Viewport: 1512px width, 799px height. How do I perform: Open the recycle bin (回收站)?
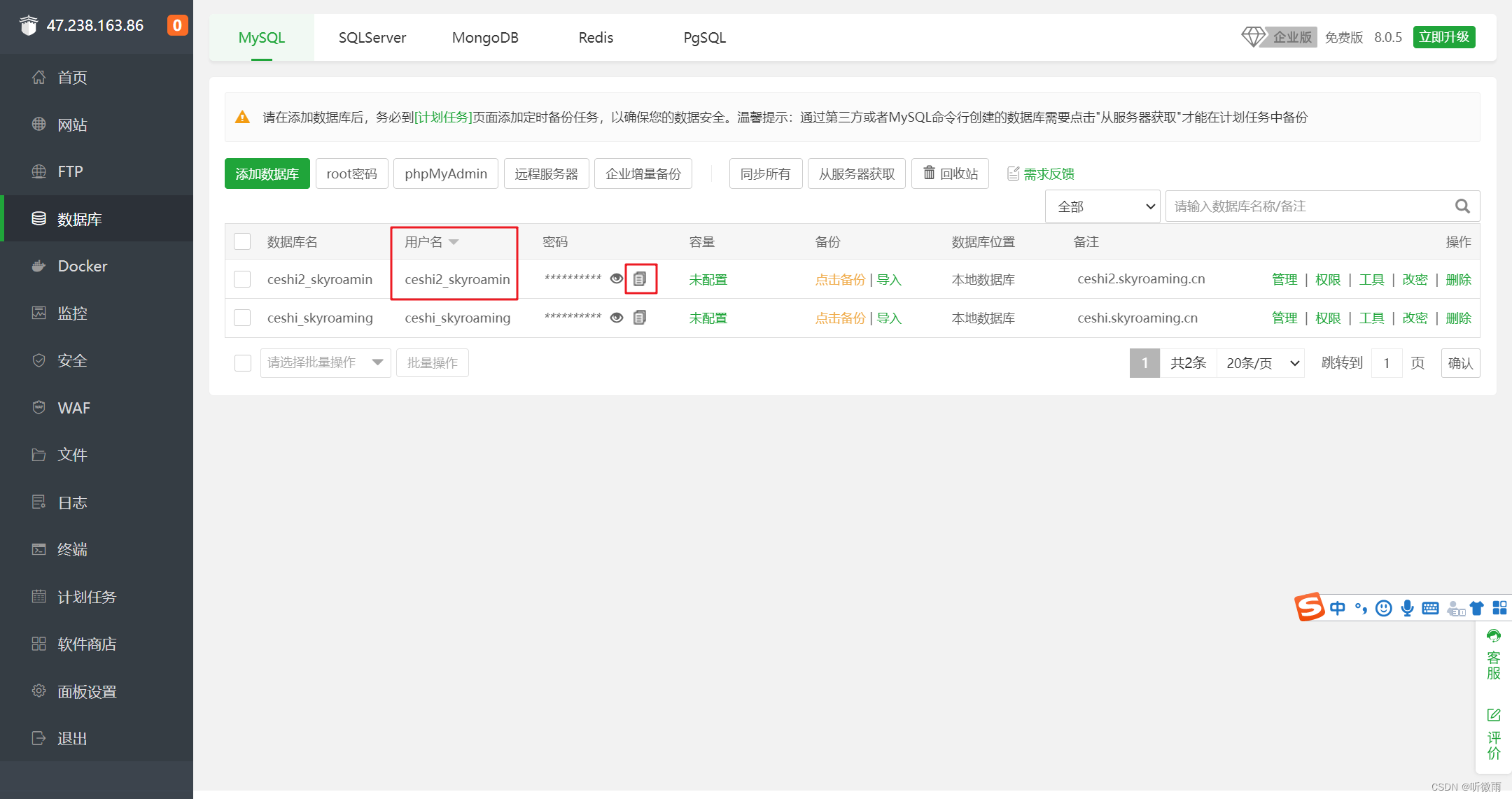point(950,174)
